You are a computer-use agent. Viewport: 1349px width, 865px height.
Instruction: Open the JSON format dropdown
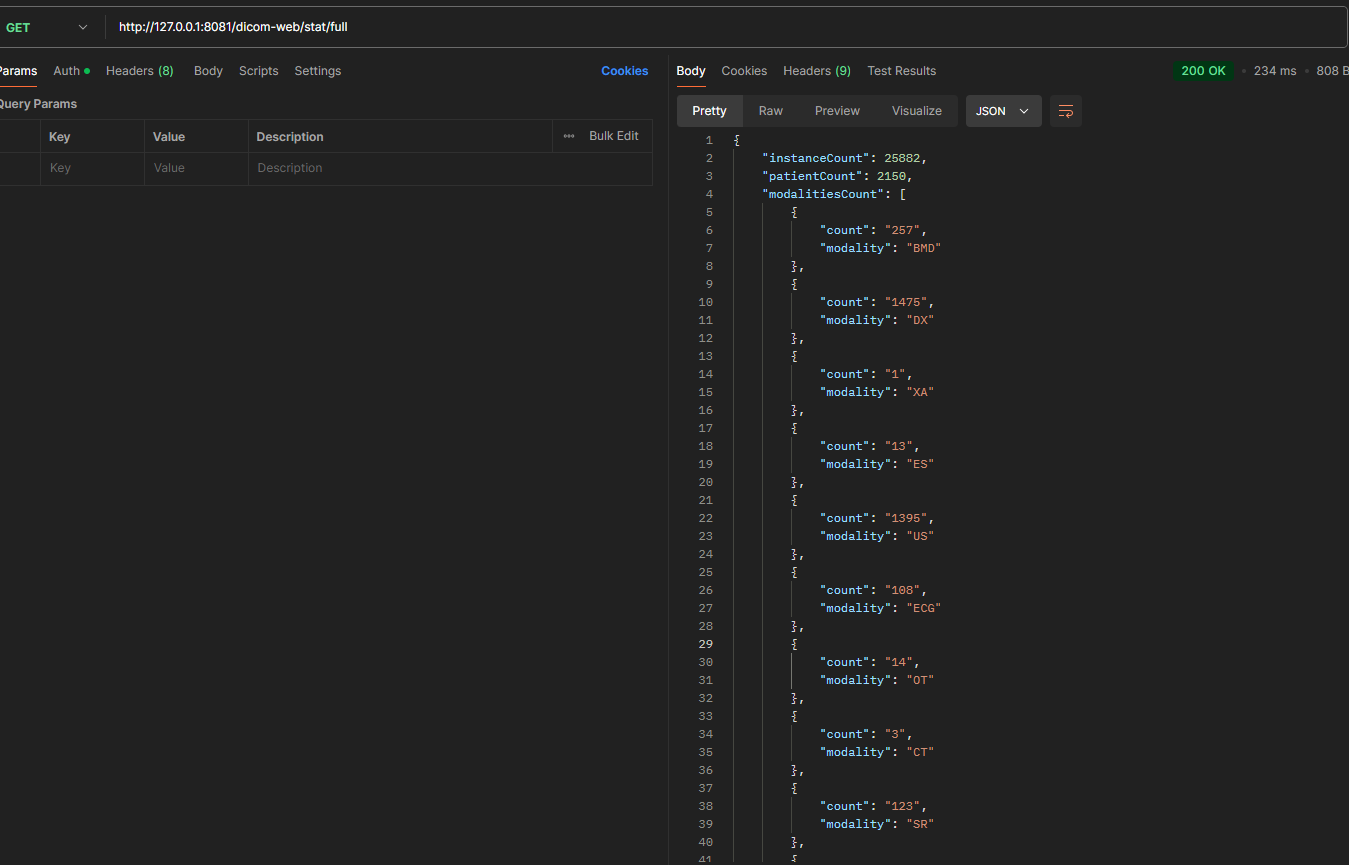coord(1003,111)
